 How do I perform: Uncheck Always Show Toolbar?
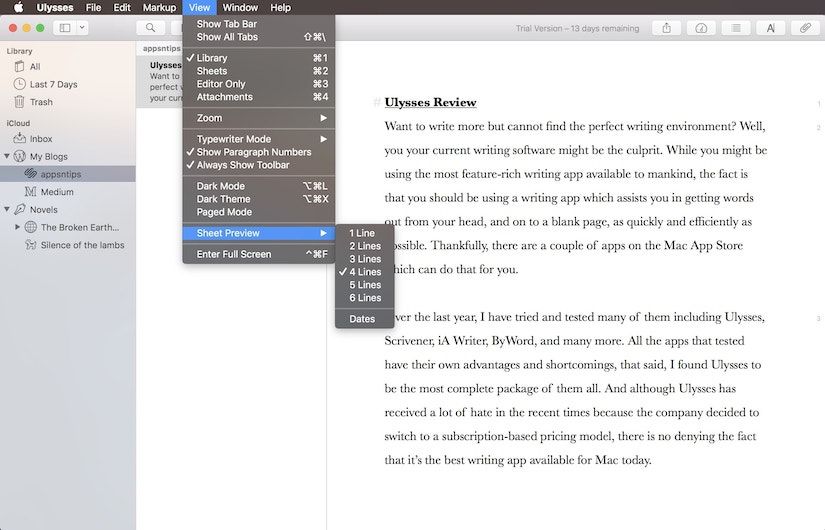tap(243, 165)
